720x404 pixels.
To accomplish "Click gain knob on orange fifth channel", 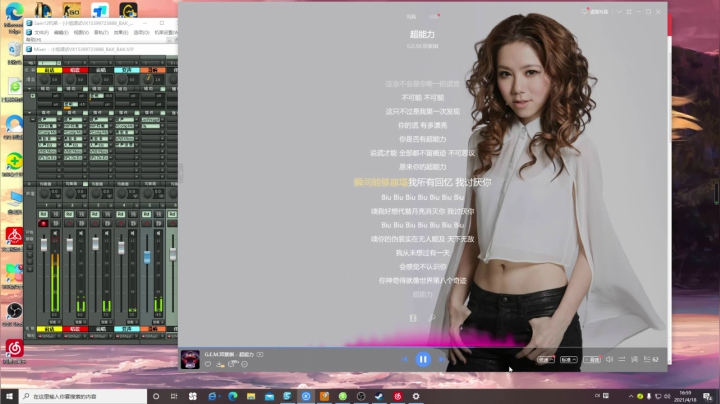I will 147,79.
